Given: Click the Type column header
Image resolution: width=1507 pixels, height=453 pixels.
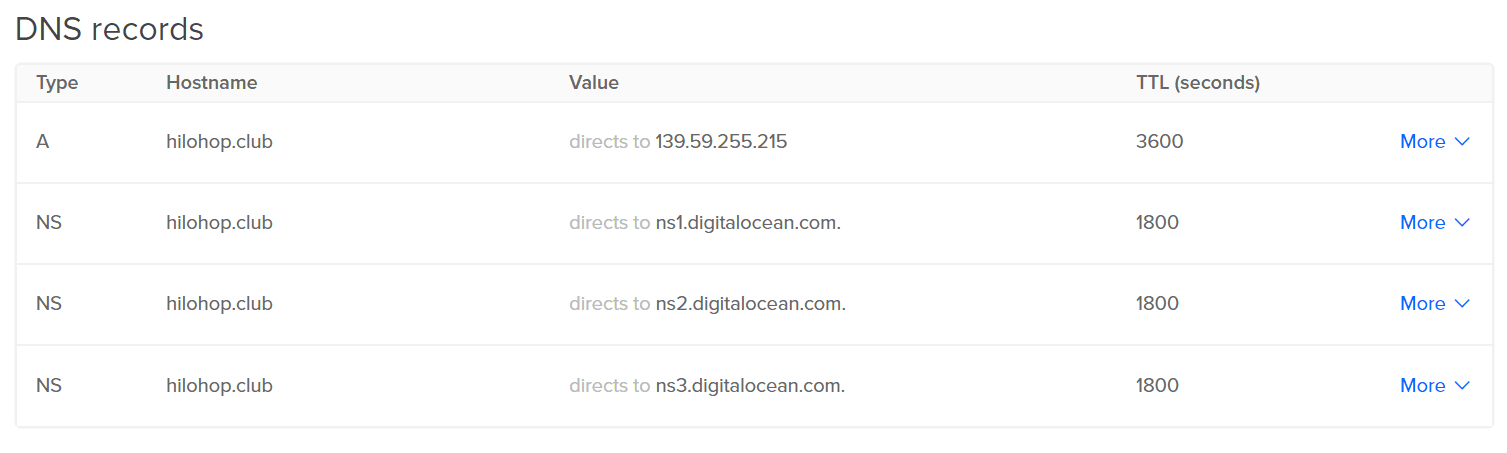Looking at the screenshot, I should [57, 83].
